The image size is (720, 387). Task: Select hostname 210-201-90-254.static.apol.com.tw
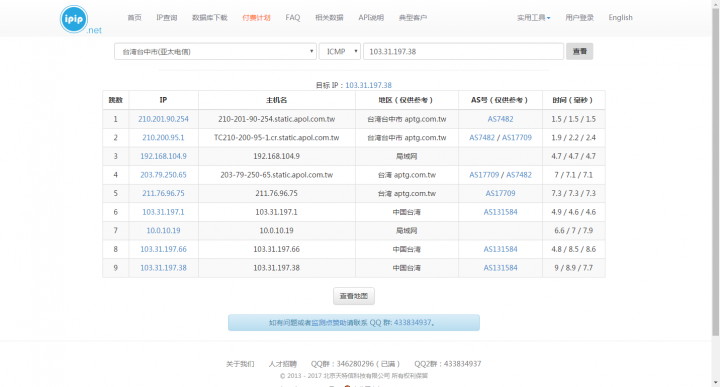(x=276, y=119)
